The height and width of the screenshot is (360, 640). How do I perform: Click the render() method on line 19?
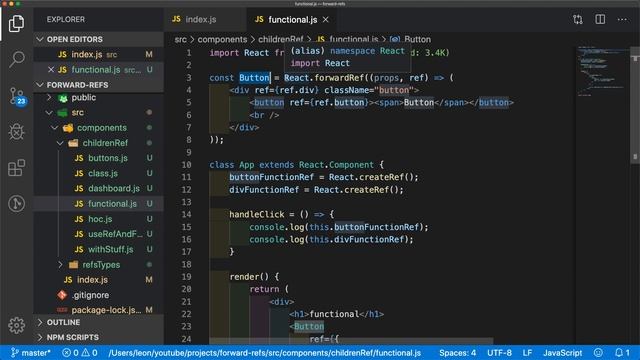pos(249,277)
